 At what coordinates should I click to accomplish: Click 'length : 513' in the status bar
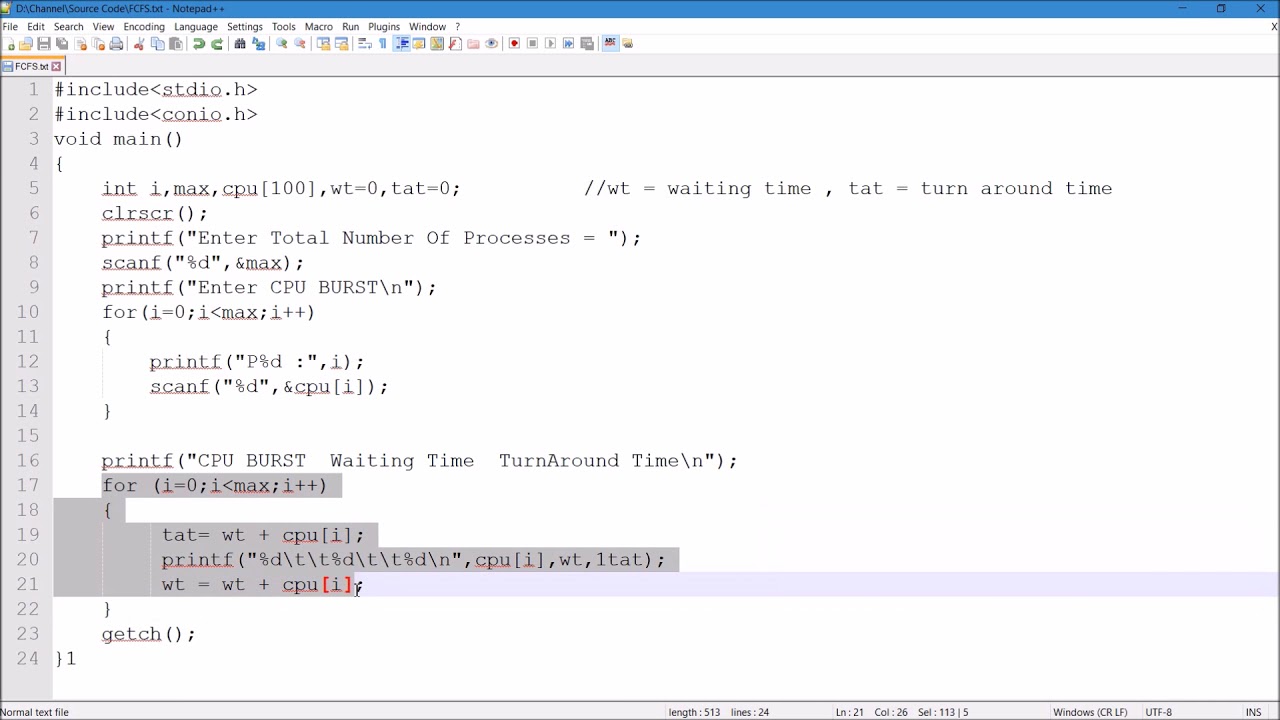coord(694,712)
